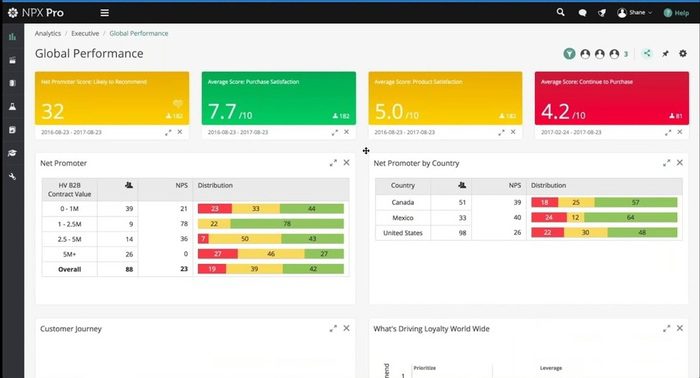
Task: Open the Help link
Action: [676, 13]
